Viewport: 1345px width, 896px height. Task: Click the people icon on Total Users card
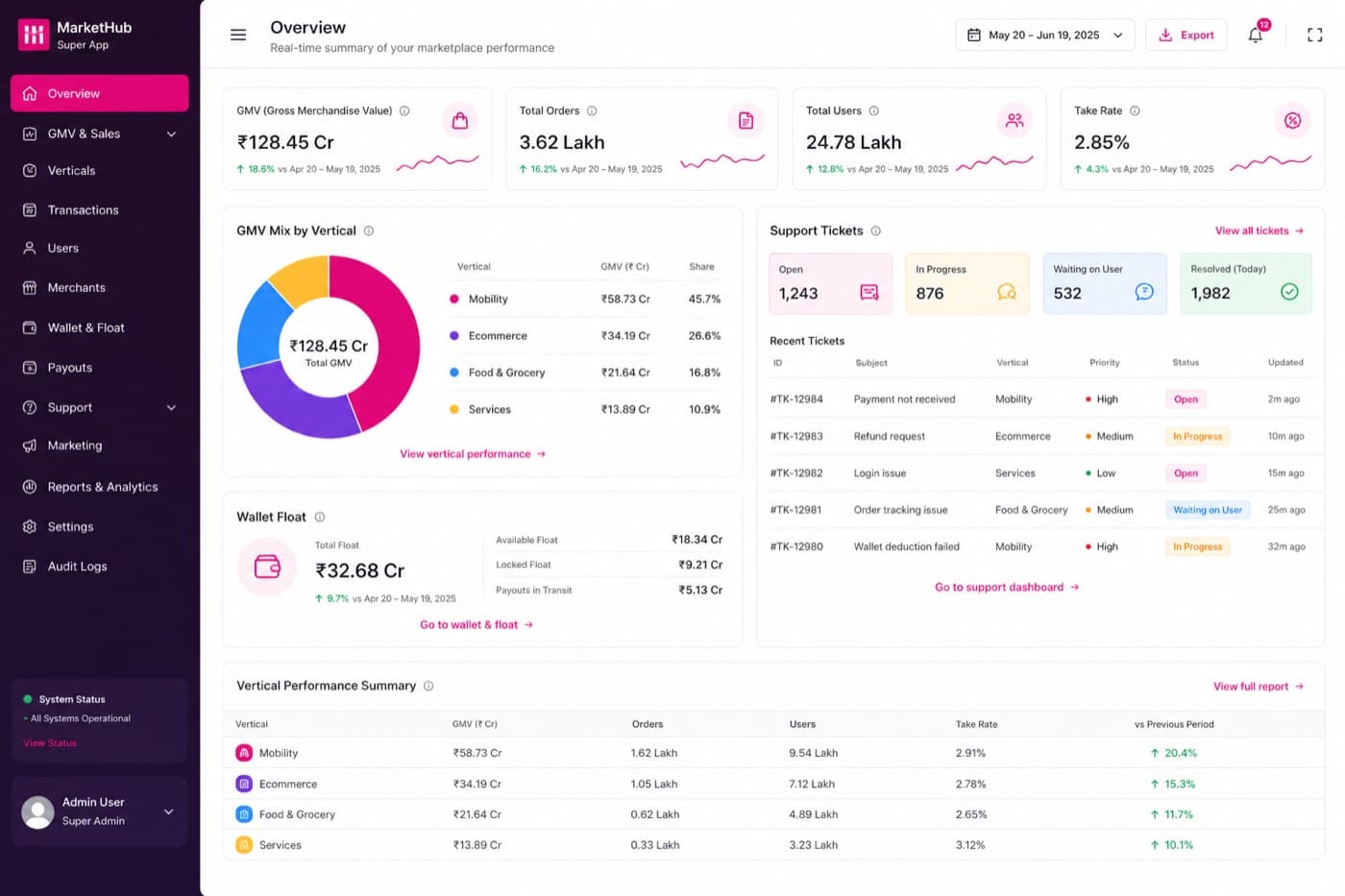pyautogui.click(x=1015, y=120)
